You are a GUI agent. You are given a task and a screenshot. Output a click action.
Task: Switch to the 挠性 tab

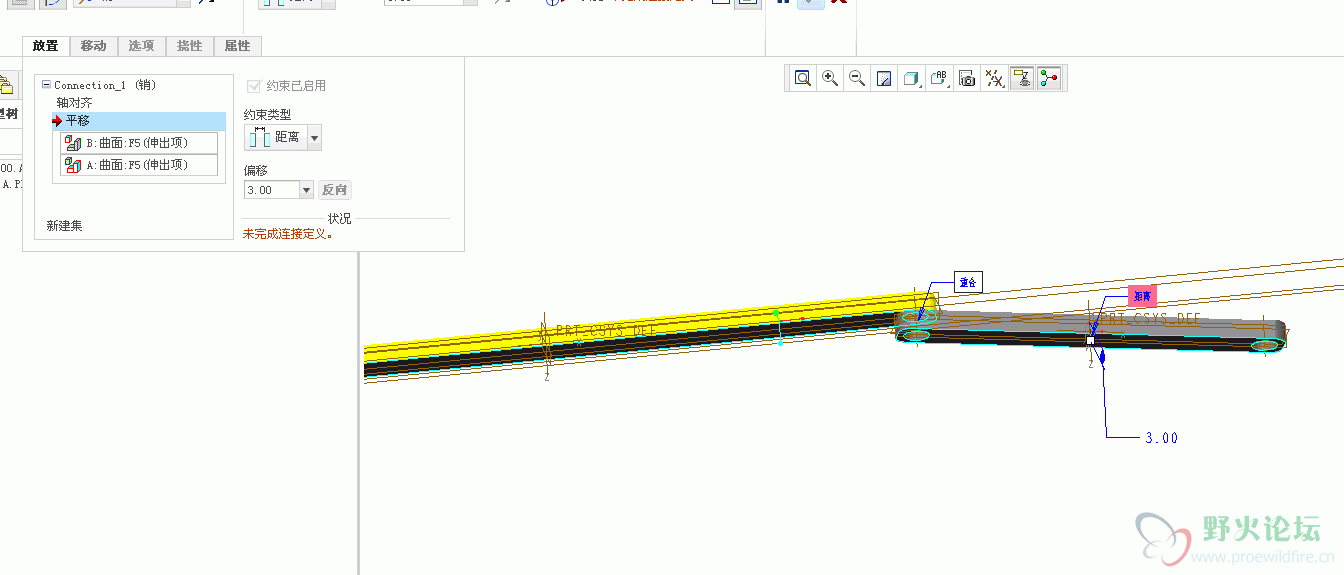pyautogui.click(x=190, y=46)
